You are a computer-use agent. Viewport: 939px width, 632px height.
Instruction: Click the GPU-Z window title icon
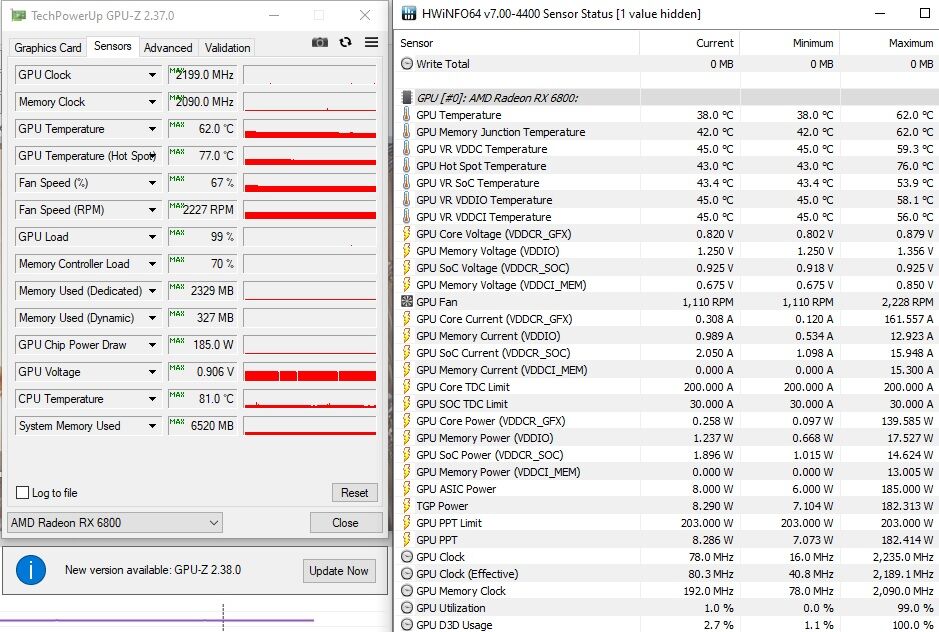[19, 15]
